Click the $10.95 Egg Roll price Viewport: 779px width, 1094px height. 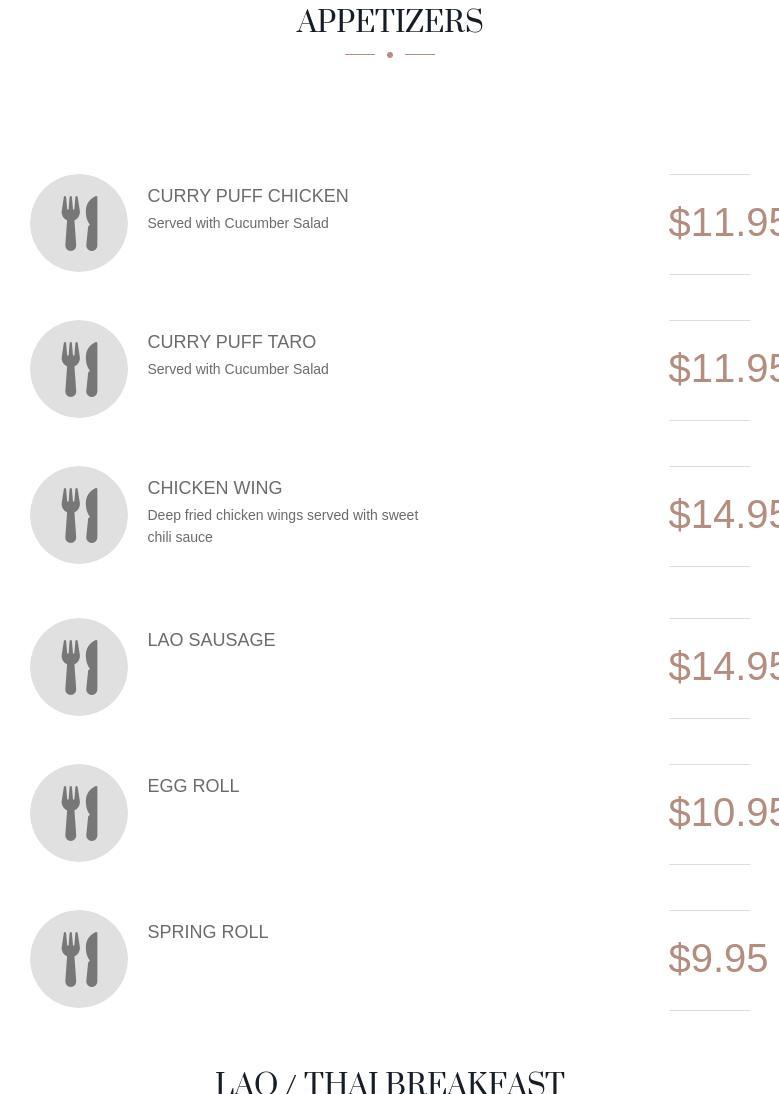pos(723,813)
